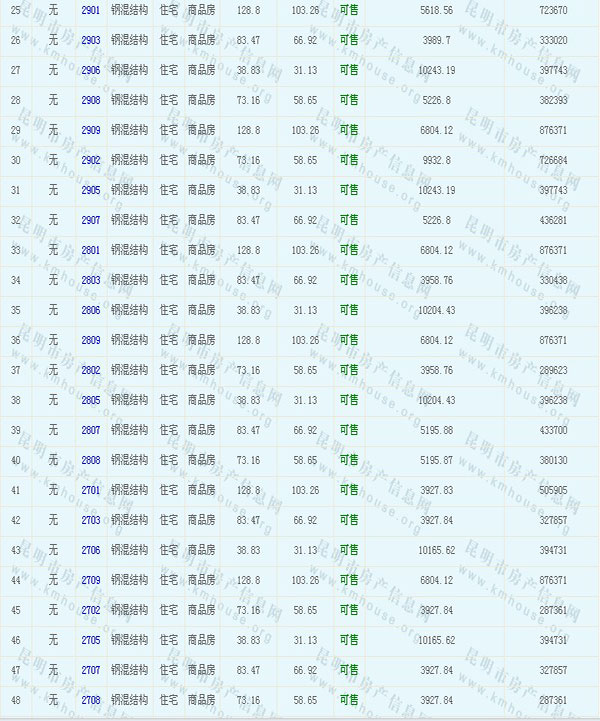Click room number 2802
The image size is (600, 721).
click(91, 370)
